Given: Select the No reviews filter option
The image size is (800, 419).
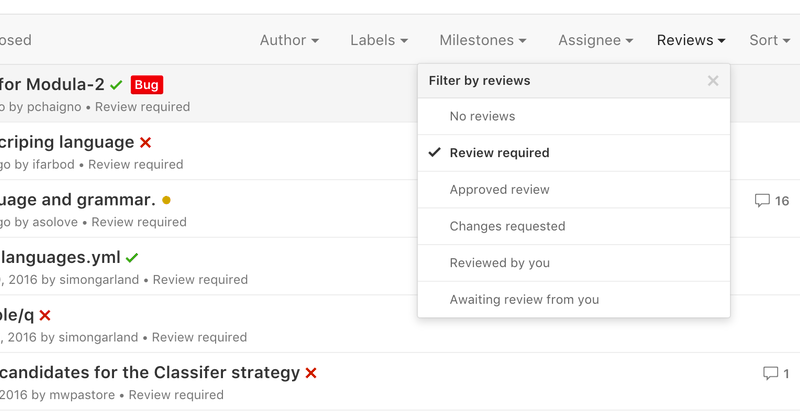Looking at the screenshot, I should tap(573, 116).
